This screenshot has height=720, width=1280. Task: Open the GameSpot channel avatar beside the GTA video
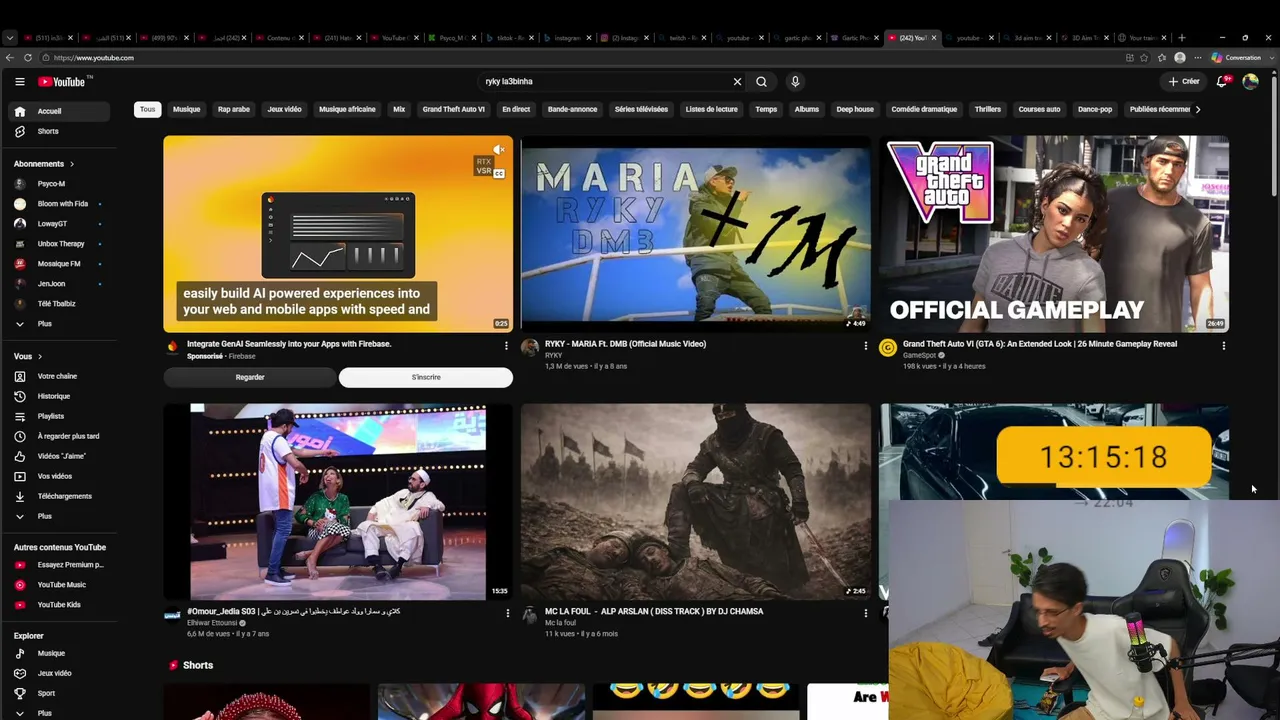[888, 347]
